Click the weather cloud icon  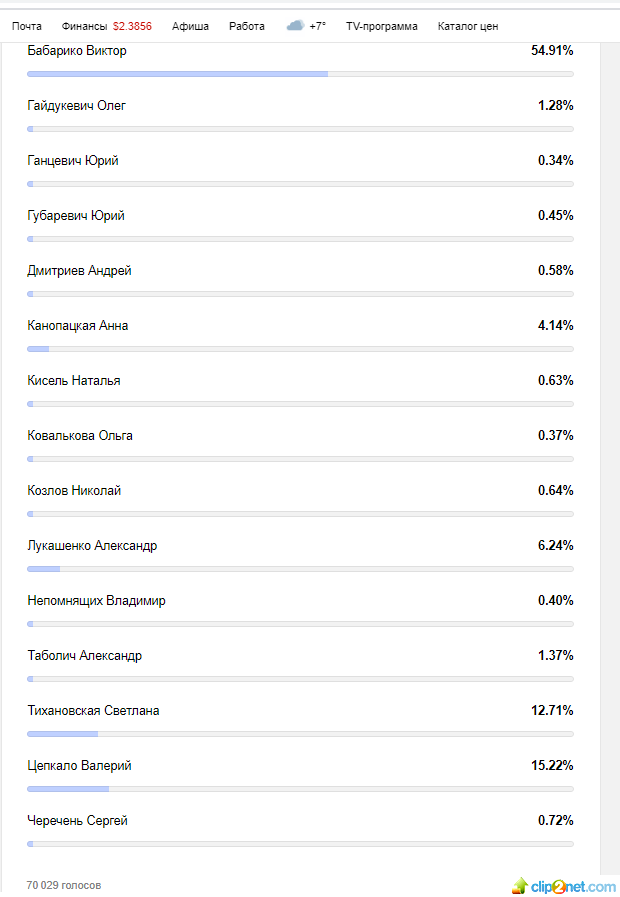pyautogui.click(x=295, y=26)
